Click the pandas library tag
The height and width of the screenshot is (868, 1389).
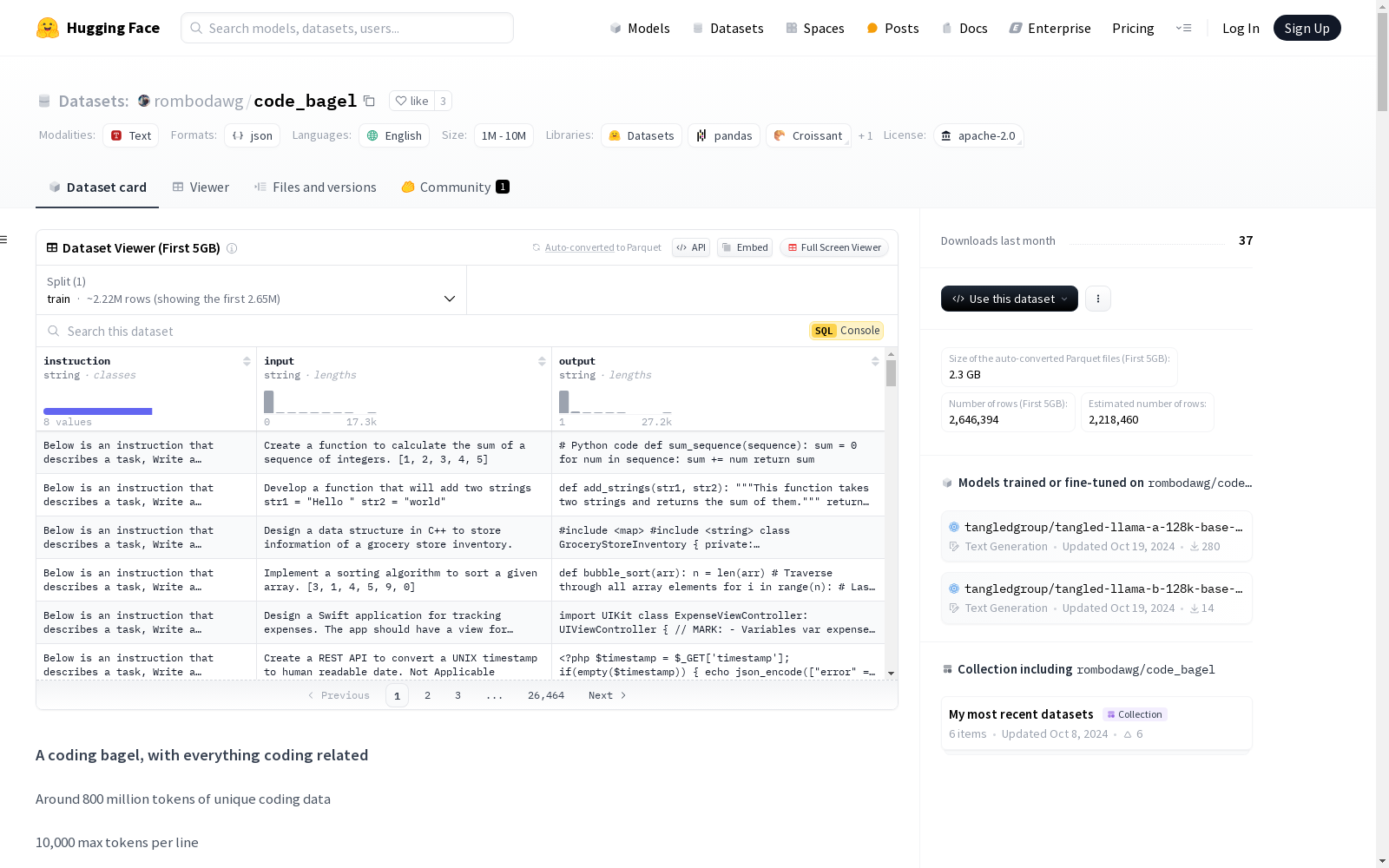[x=724, y=135]
